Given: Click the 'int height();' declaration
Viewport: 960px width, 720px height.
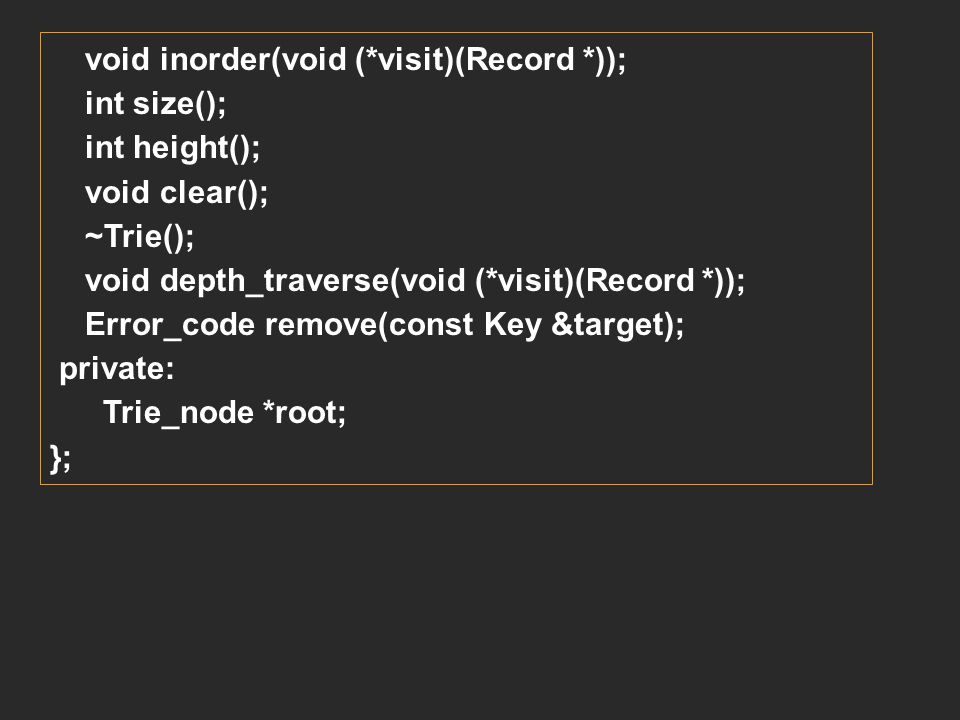Looking at the screenshot, I should (173, 149).
